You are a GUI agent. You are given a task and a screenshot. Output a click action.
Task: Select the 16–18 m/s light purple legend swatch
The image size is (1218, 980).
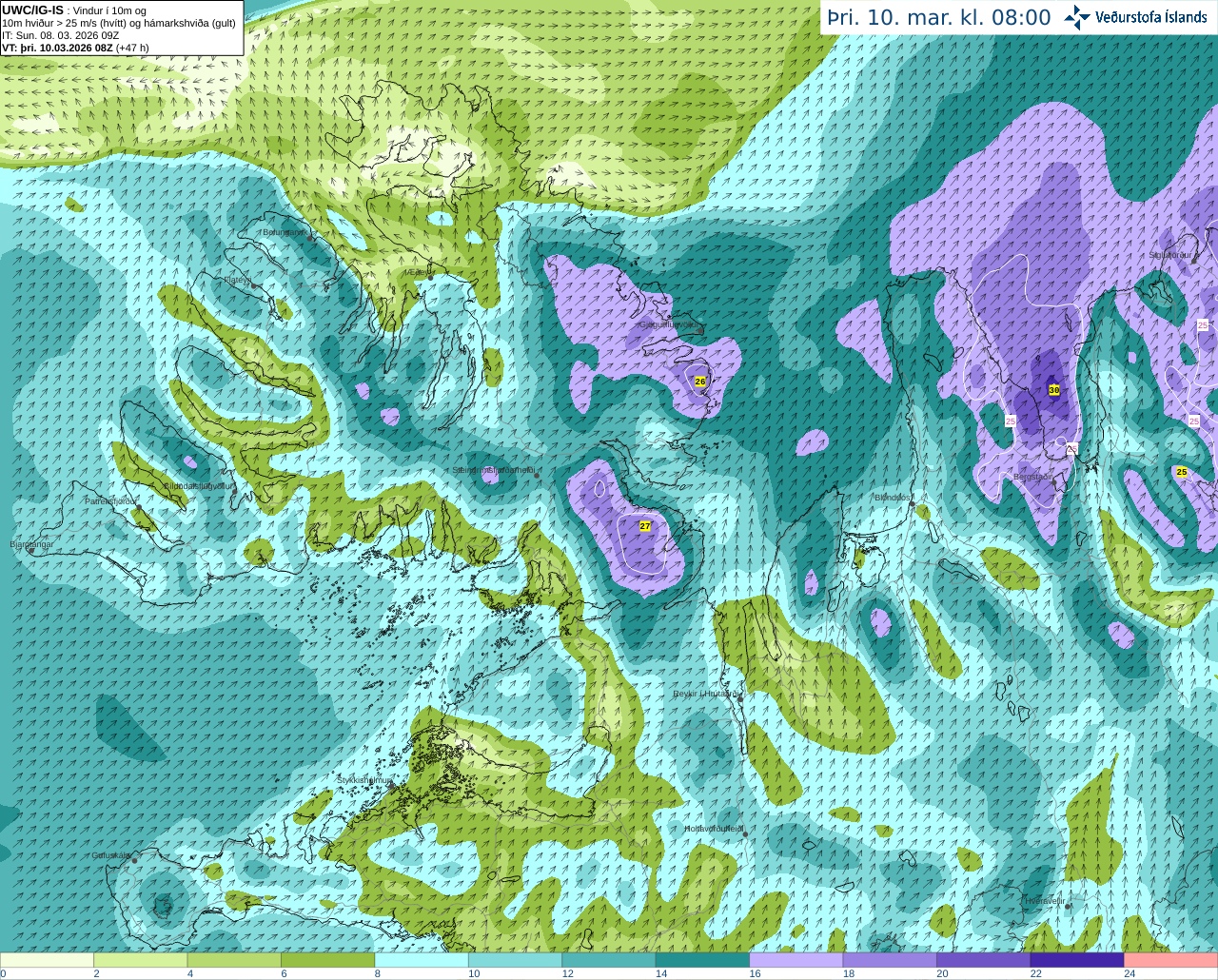point(796,960)
